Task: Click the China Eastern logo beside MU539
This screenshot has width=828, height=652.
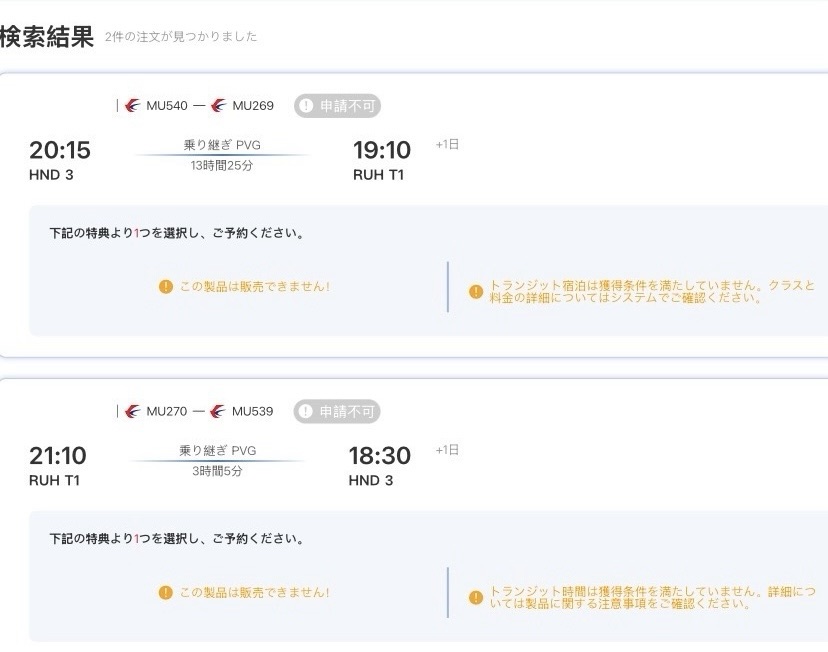Action: pyautogui.click(x=219, y=411)
